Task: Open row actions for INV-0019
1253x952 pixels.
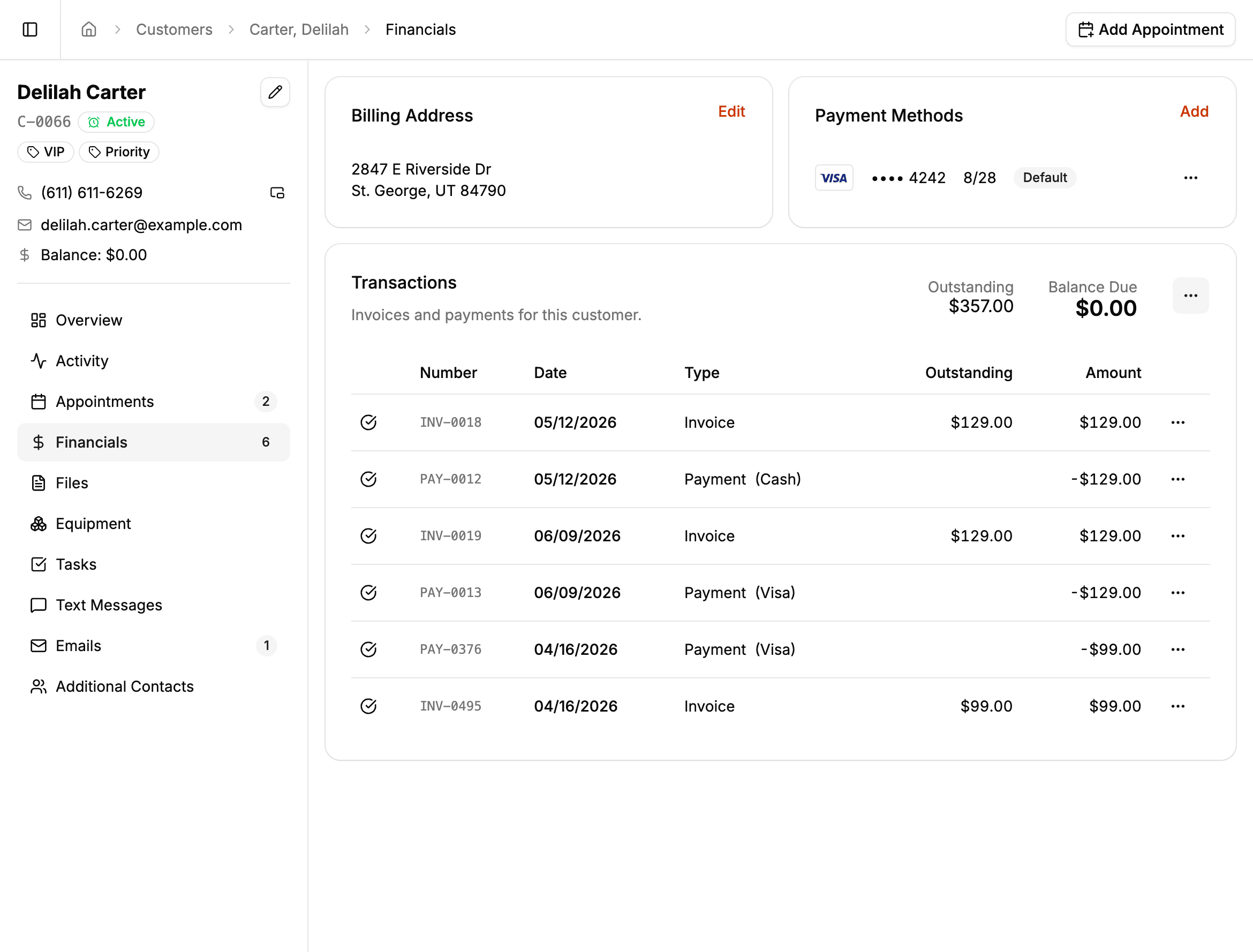Action: [1177, 536]
